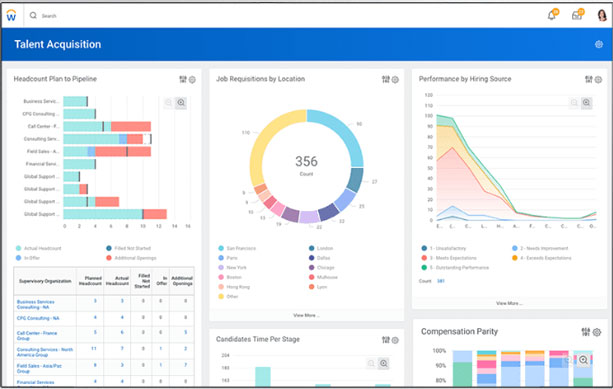The image size is (613, 389).
Task: Click planned headcount 11 for Consulting Services
Action: pyautogui.click(x=94, y=348)
